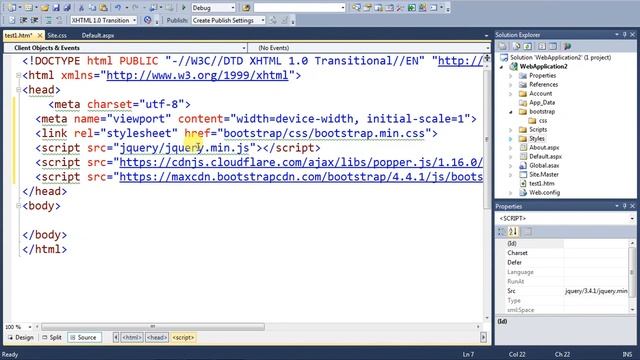Collapse the body element outline region
The height and width of the screenshot is (360, 640).
tap(18, 206)
